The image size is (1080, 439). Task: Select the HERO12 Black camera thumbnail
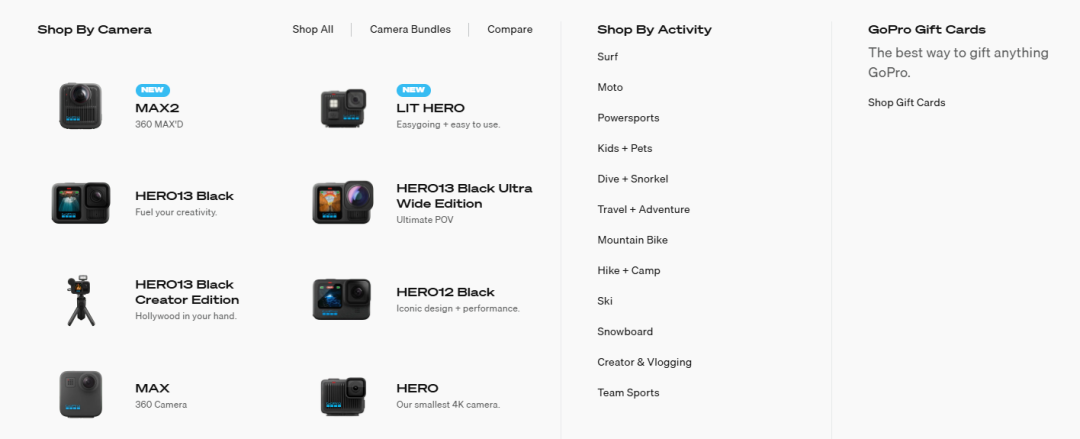(x=342, y=299)
